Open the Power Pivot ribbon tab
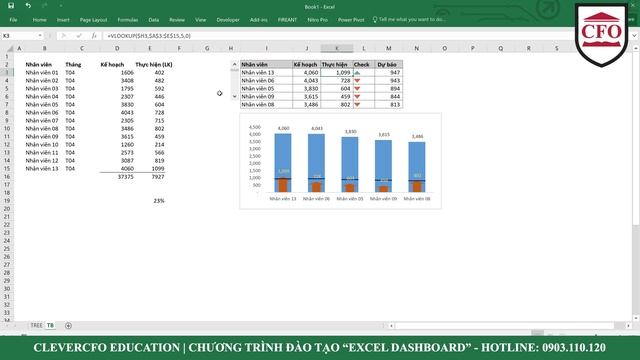The image size is (640, 360). pos(351,20)
